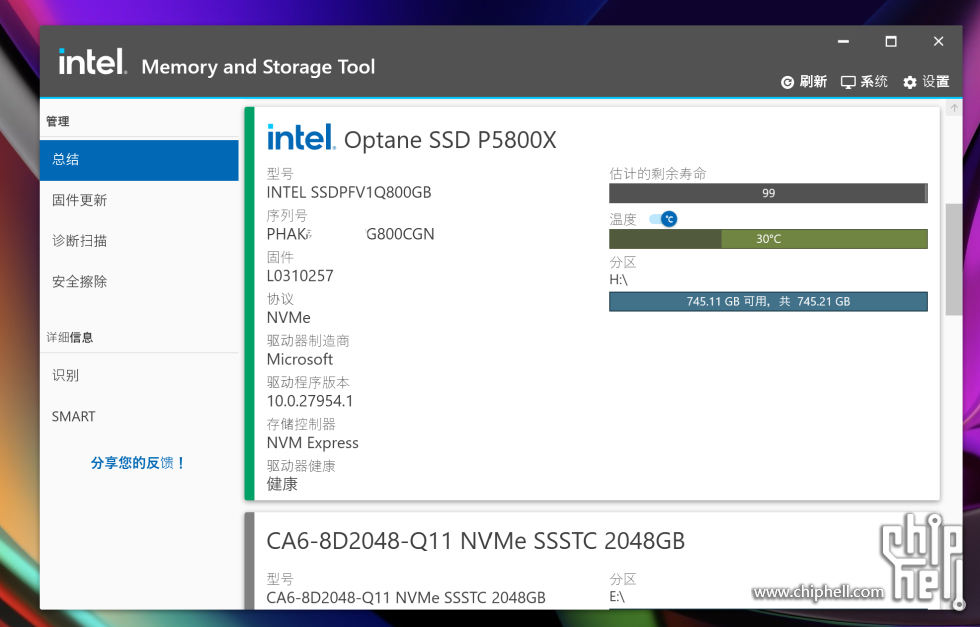980x627 pixels.
Task: Open 安全擦除 in the sidebar
Action: [x=139, y=281]
